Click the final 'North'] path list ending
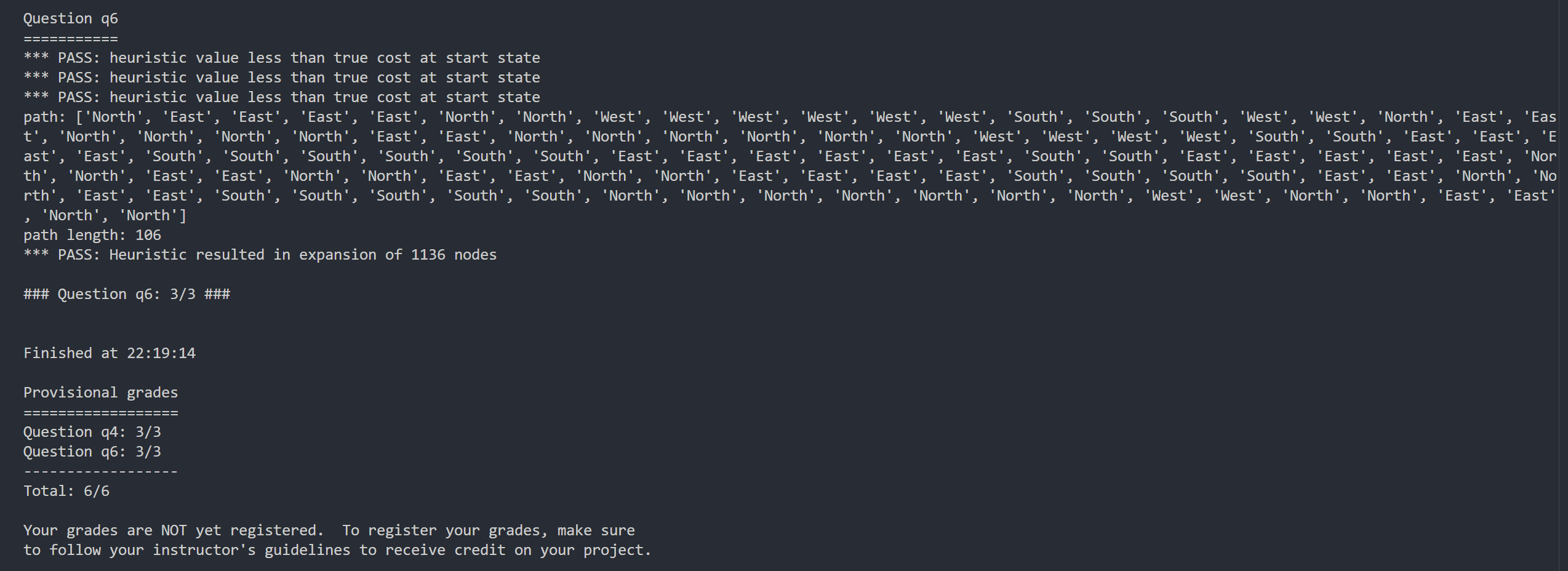The width and height of the screenshot is (1568, 571). click(153, 215)
